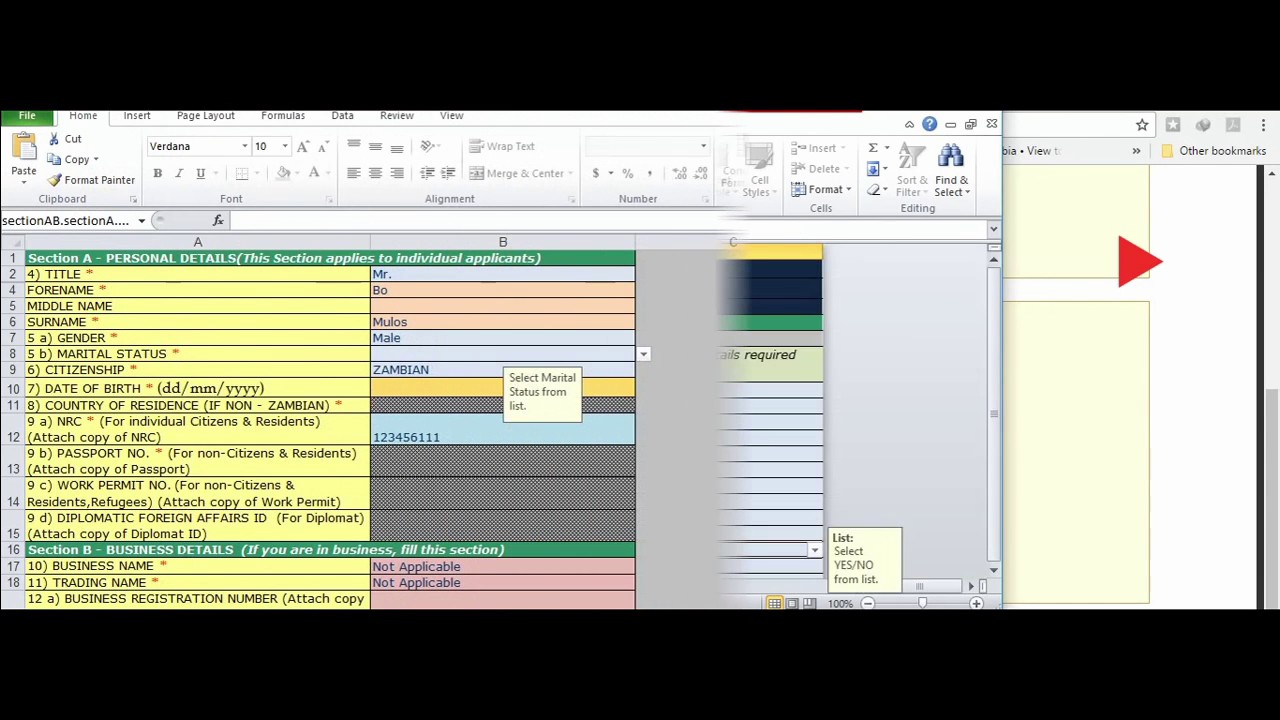Click zoom out minus on status bar
Image resolution: width=1280 pixels, height=720 pixels.
[868, 604]
